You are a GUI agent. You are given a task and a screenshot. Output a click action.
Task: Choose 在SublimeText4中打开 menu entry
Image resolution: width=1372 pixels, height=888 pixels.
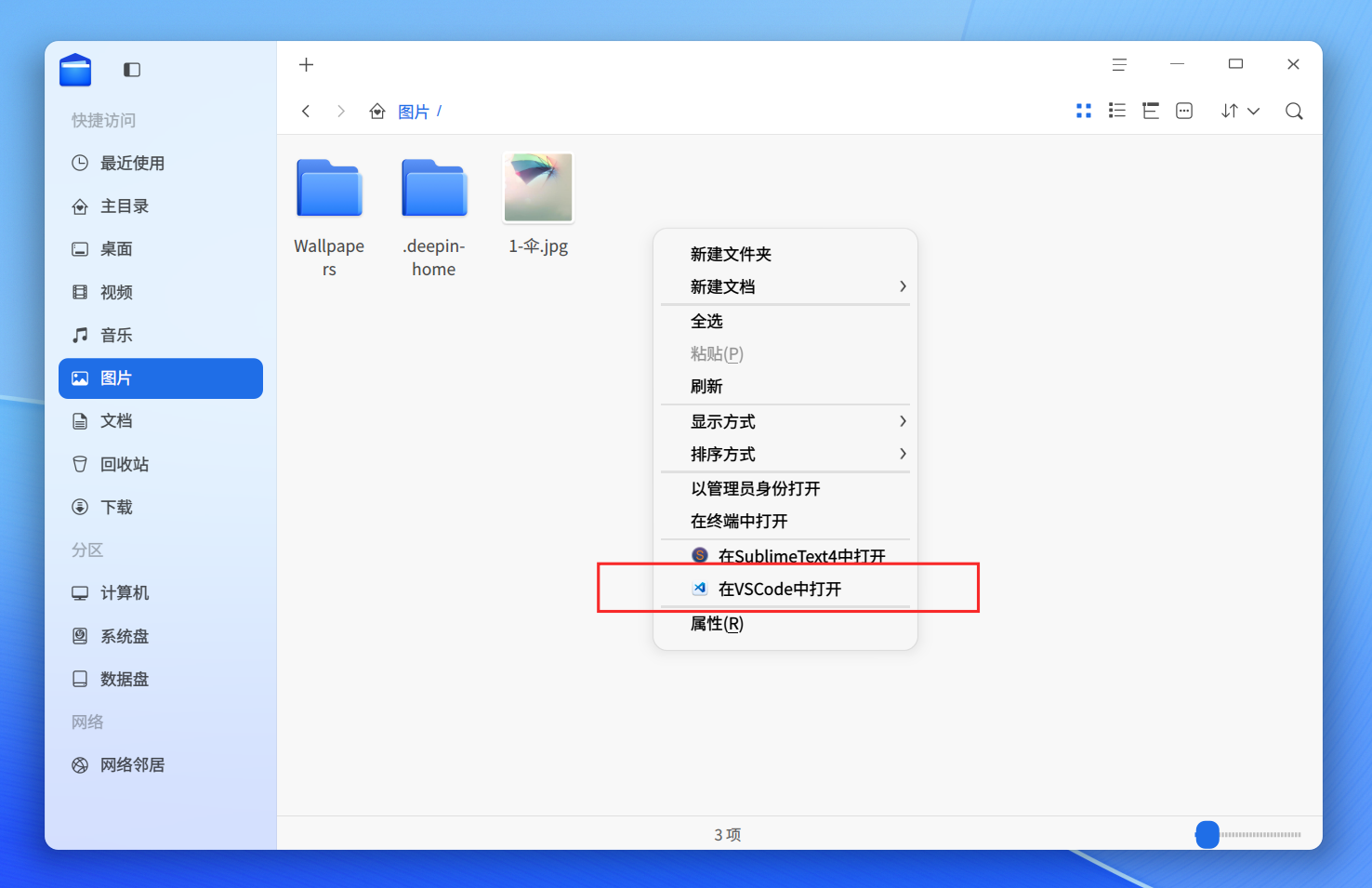click(785, 556)
